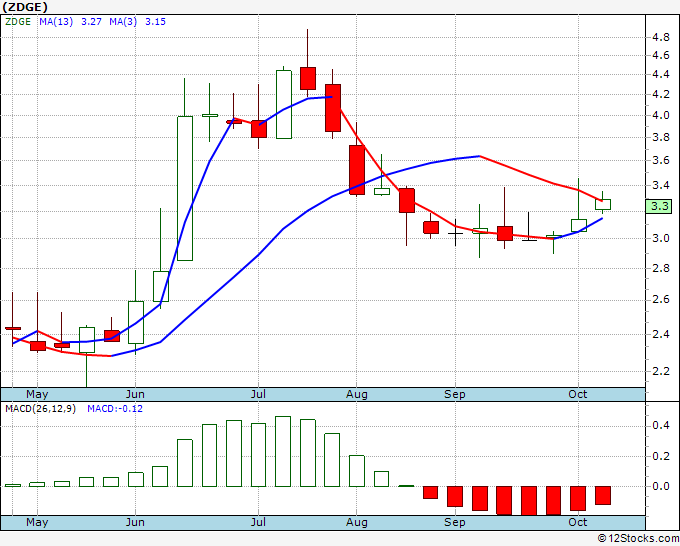Click the Aug label on price chart axis

coord(357,395)
